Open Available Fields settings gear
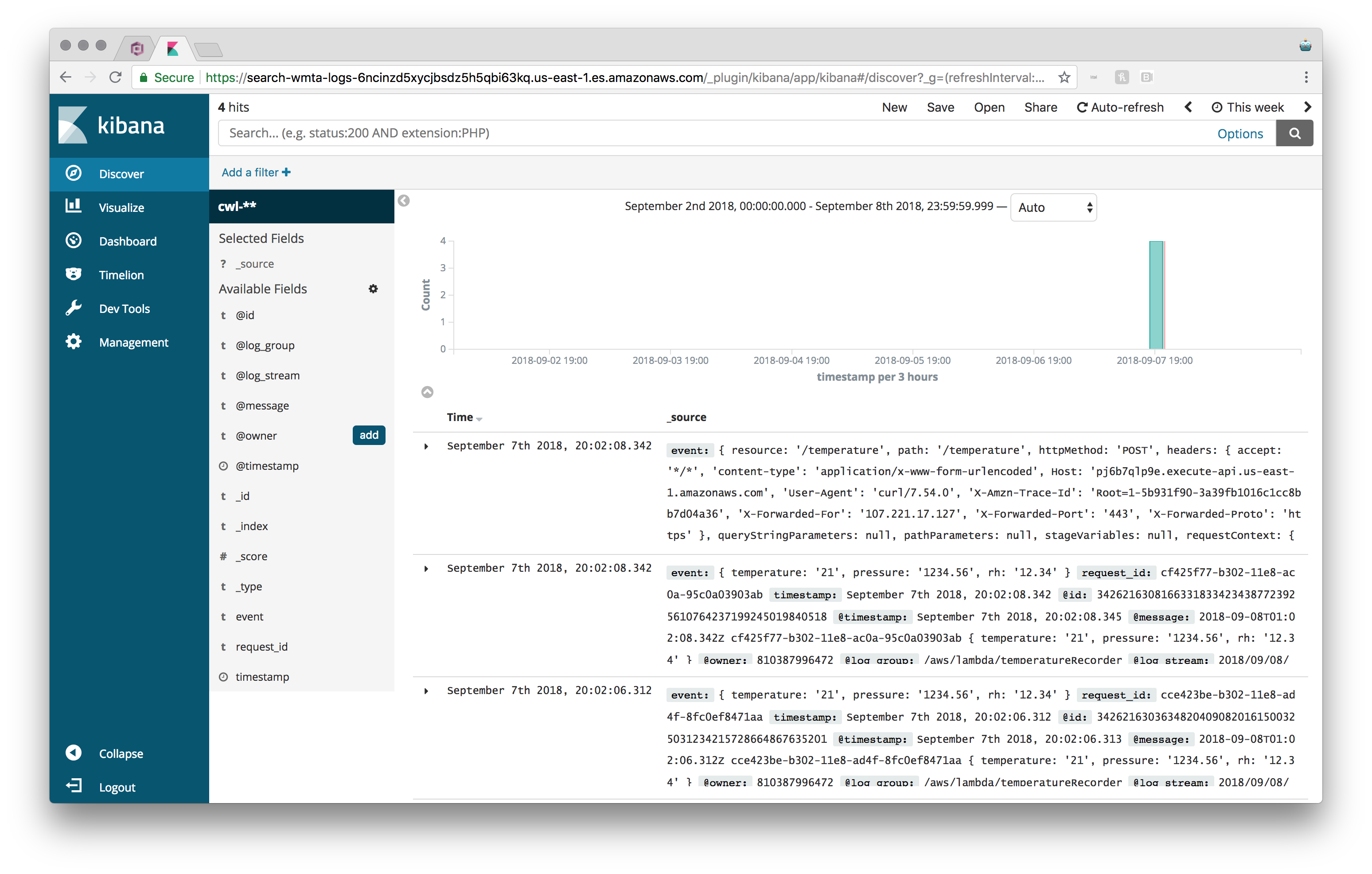The width and height of the screenshot is (1372, 874). pos(373,289)
